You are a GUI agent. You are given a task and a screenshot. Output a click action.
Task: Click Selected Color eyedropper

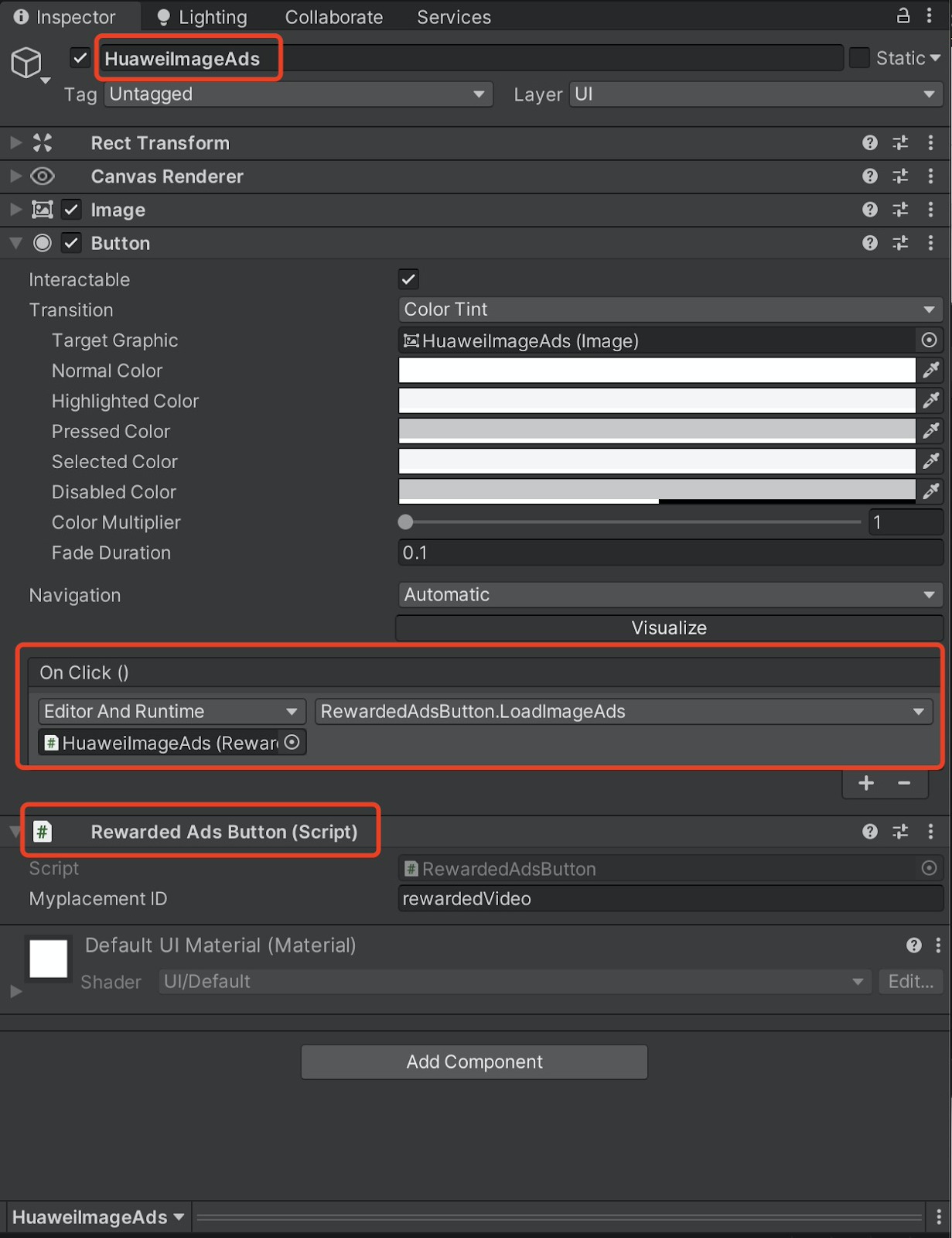click(931, 460)
